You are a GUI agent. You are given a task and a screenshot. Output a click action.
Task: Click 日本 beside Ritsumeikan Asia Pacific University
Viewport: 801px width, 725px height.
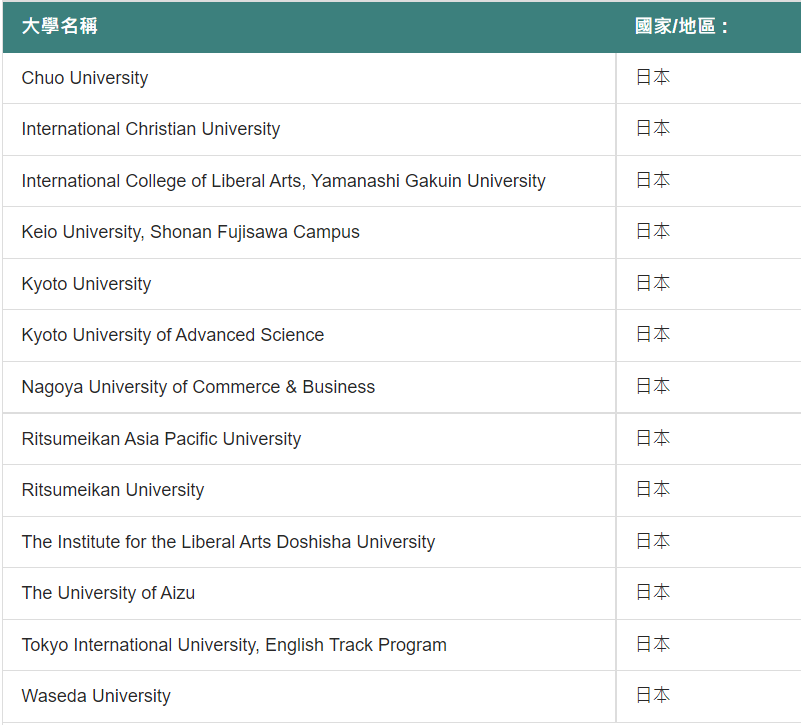tap(653, 438)
